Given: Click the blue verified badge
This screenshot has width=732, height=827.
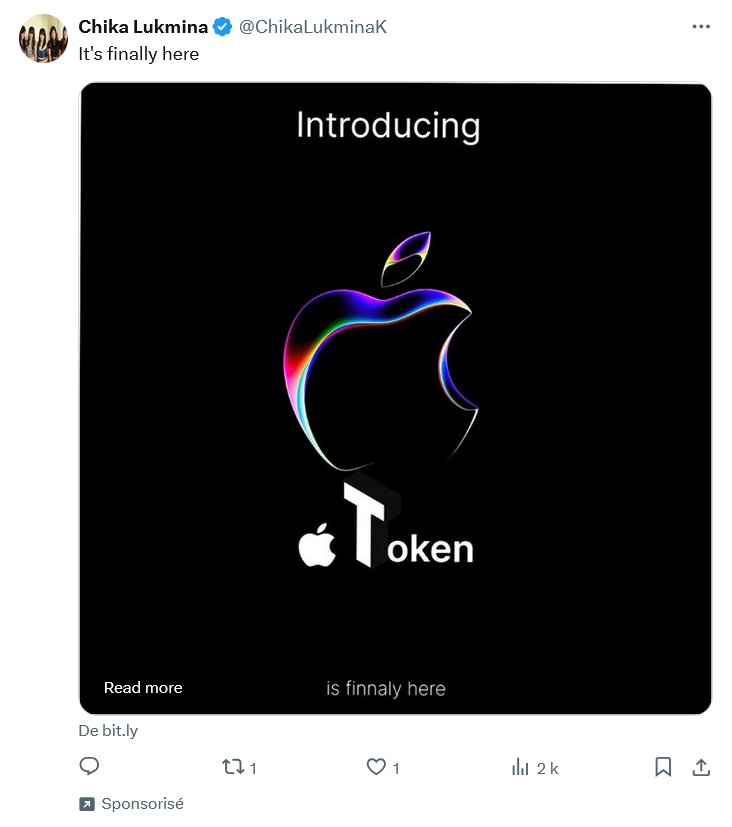Looking at the screenshot, I should (x=223, y=27).
